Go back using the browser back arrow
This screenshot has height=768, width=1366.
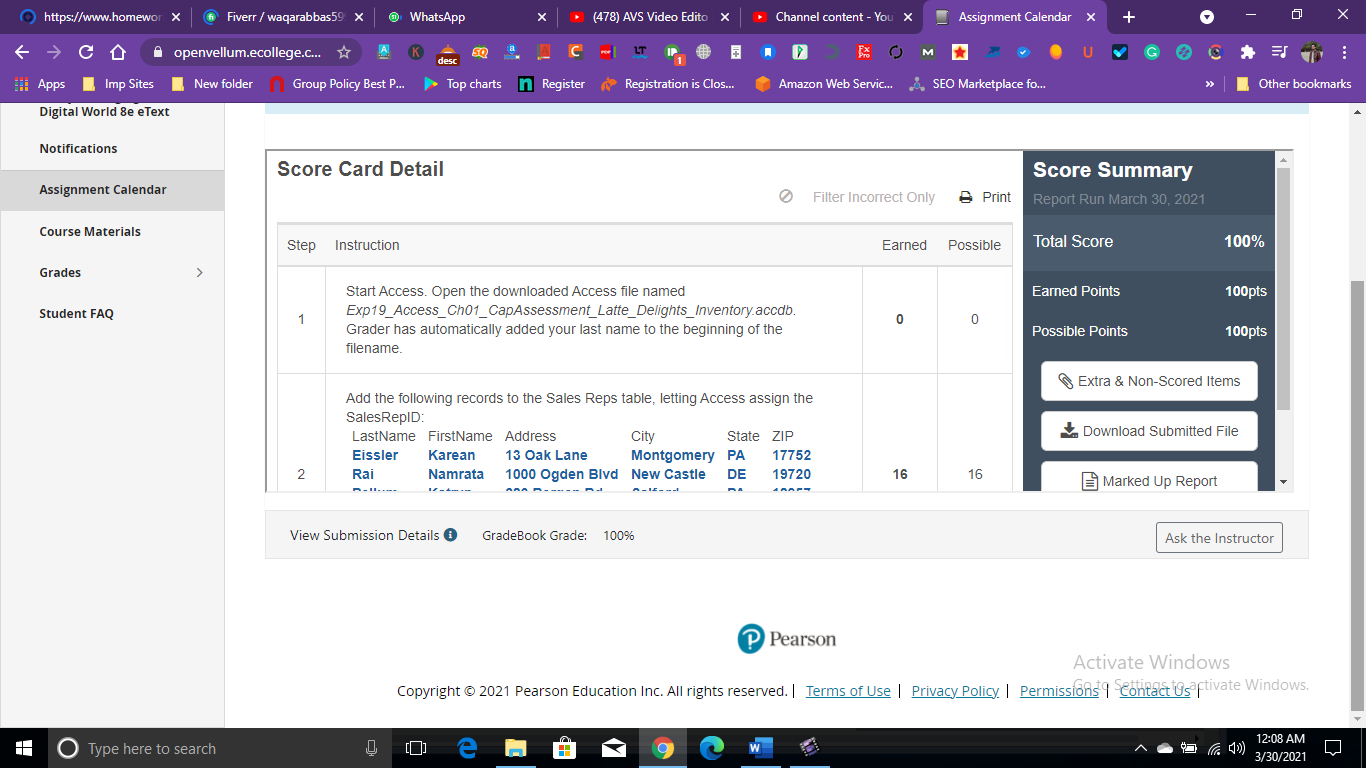click(22, 52)
